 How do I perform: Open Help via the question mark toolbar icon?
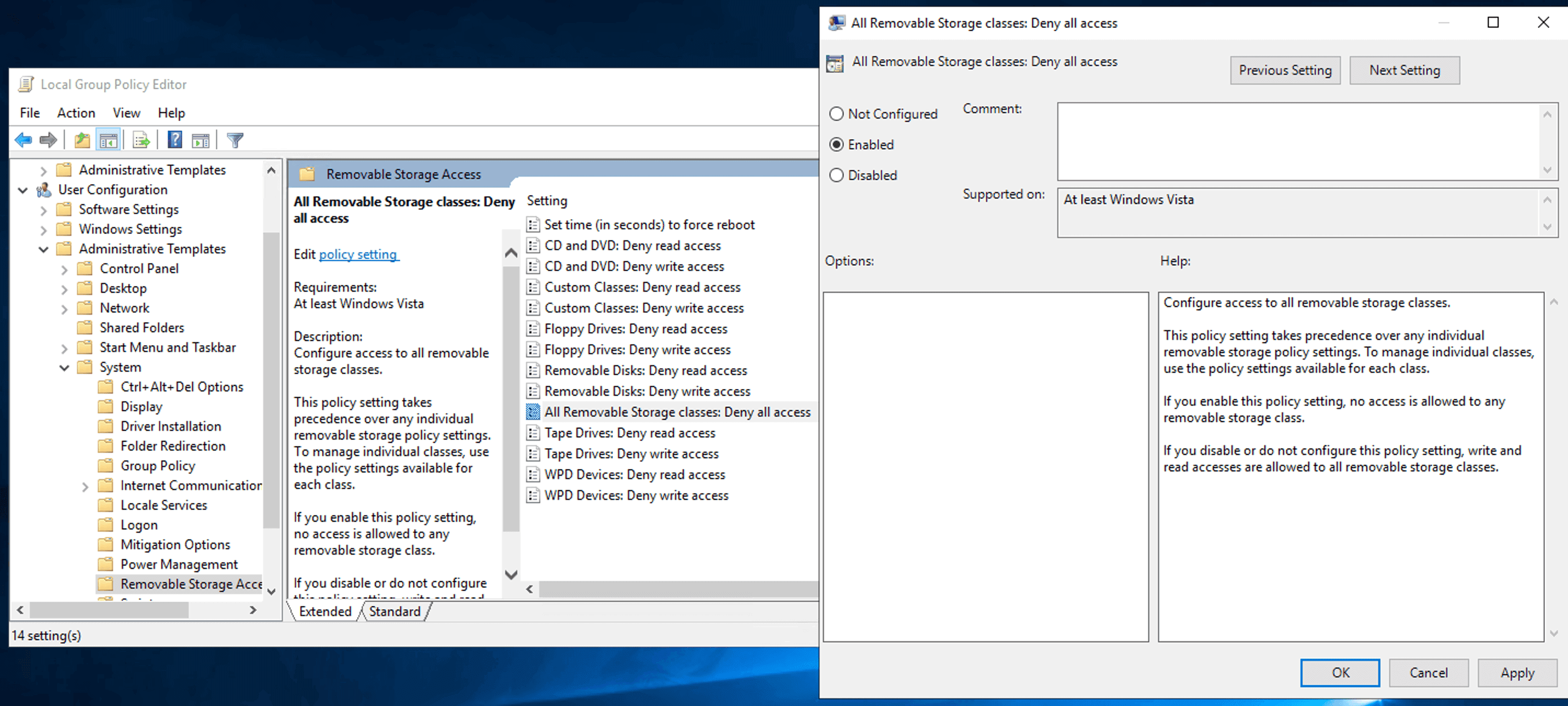pos(175,139)
